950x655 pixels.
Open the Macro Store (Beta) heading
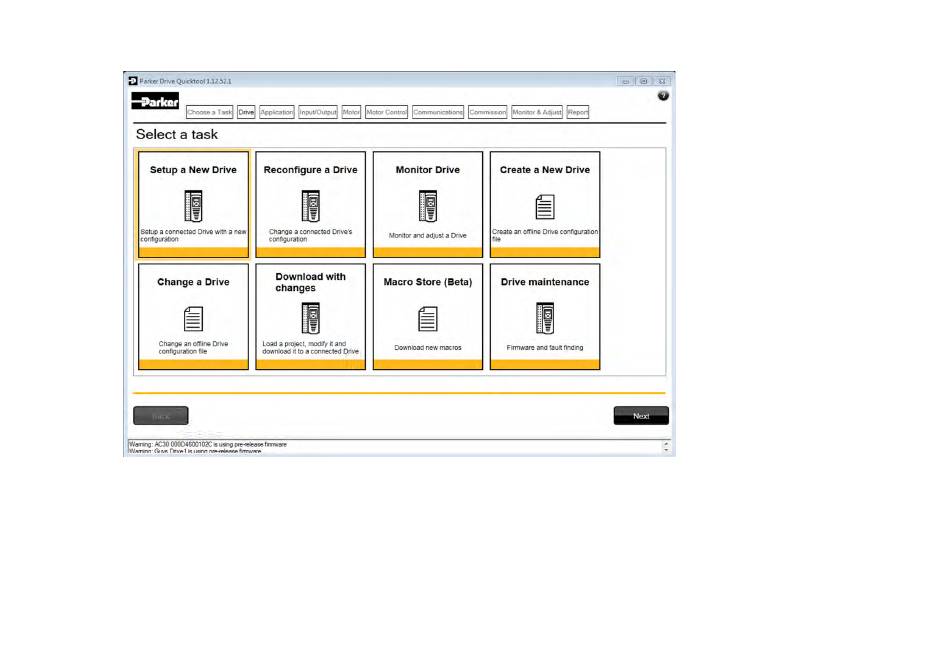(x=428, y=282)
